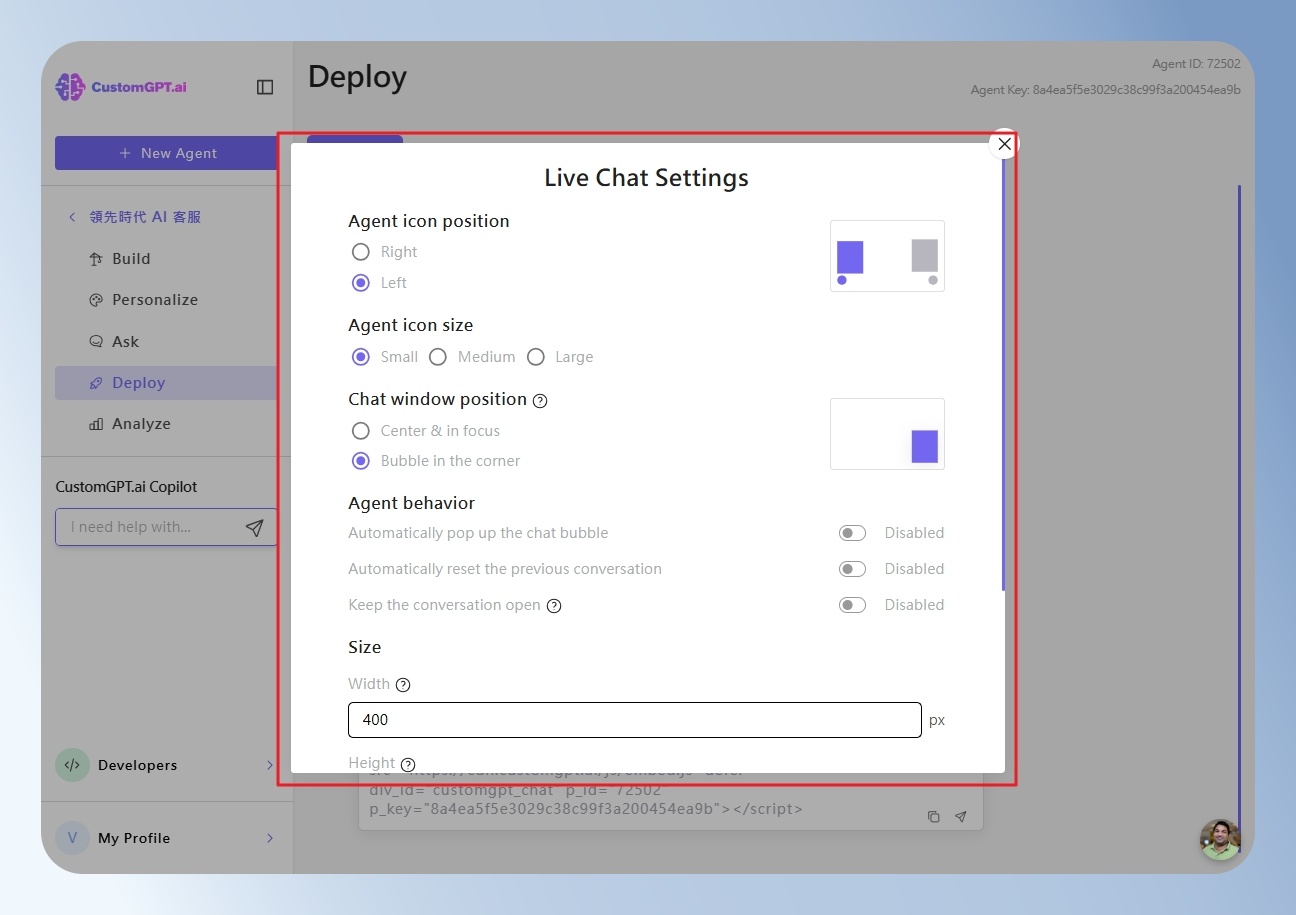Send the Copilot message arrow icon
The height and width of the screenshot is (915, 1296).
255,527
